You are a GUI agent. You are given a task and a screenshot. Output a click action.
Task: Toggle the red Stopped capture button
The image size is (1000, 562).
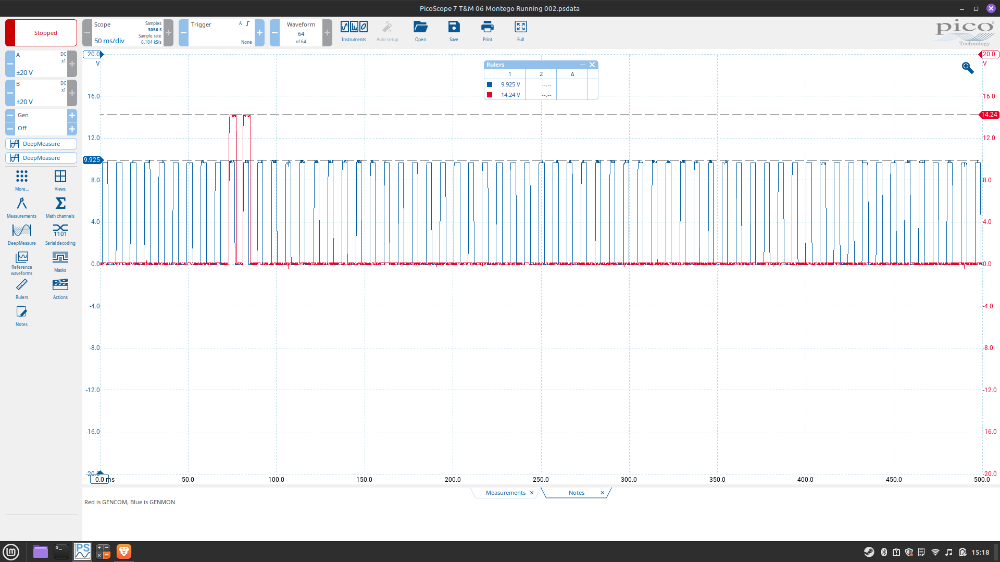(41, 33)
